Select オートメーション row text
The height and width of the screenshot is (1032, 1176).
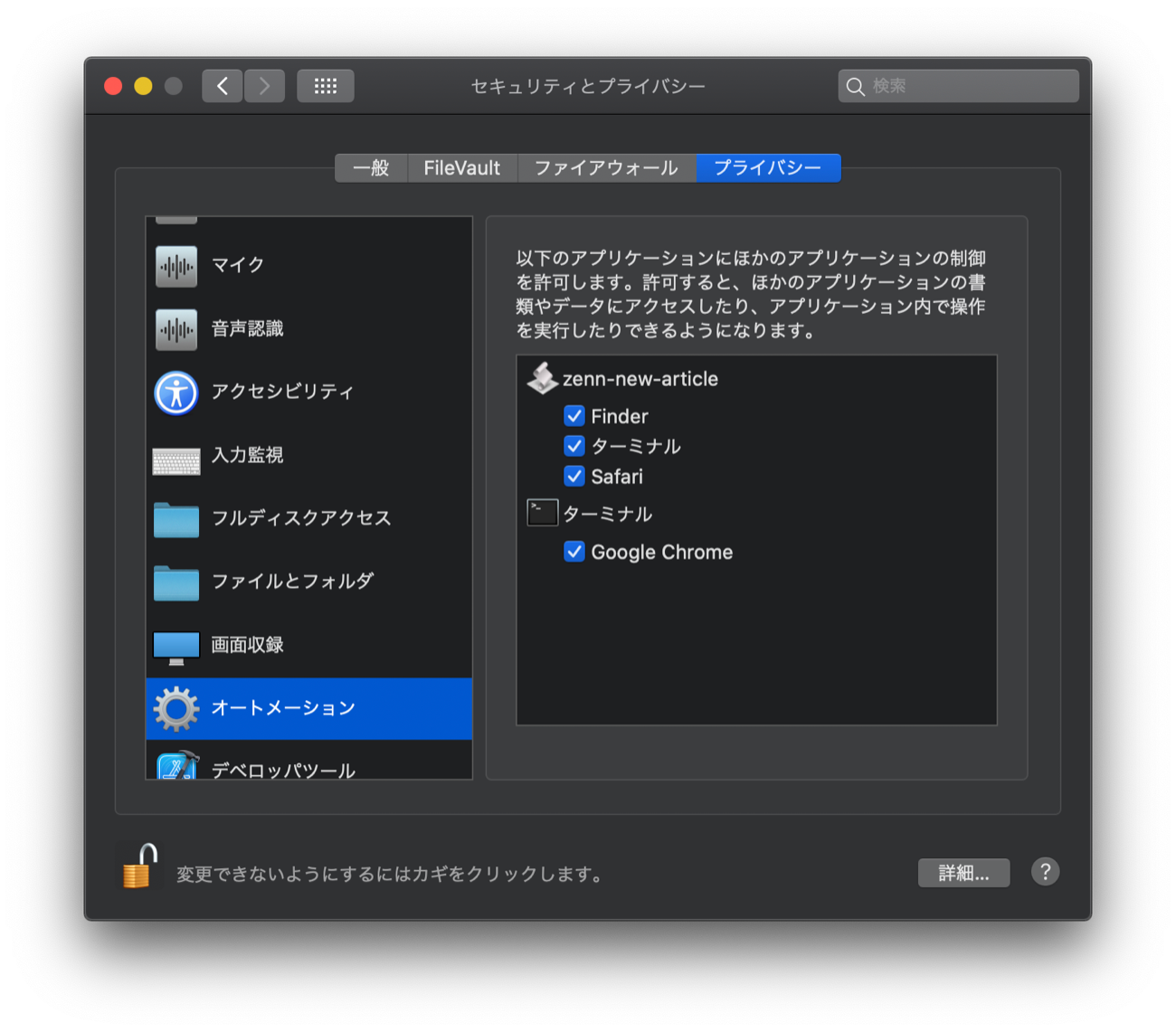tap(283, 708)
